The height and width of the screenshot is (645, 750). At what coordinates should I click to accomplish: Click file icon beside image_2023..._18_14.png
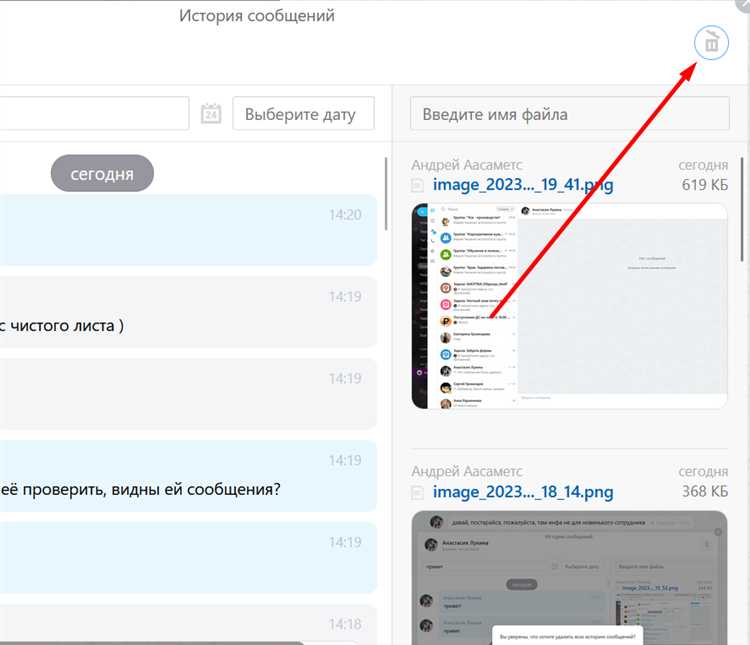tap(418, 492)
